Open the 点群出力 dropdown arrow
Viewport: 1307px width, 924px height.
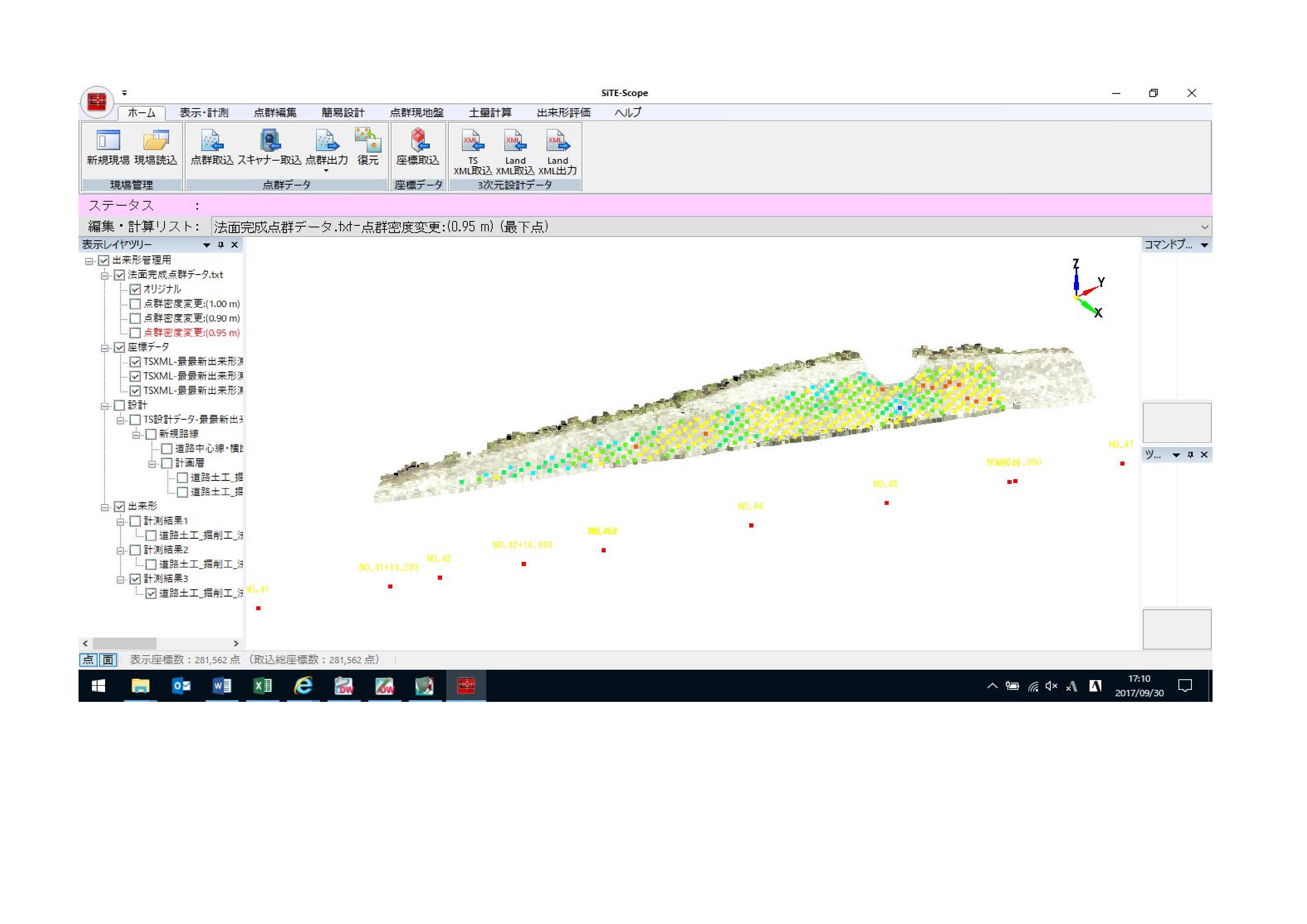tap(326, 171)
